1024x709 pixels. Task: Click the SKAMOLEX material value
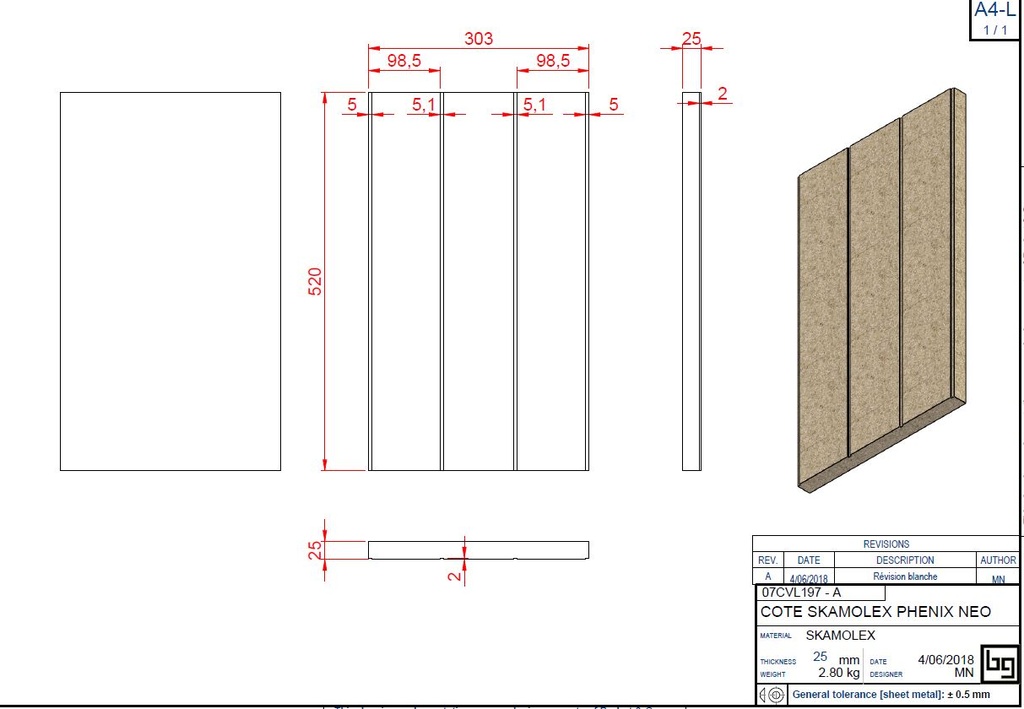tap(840, 635)
